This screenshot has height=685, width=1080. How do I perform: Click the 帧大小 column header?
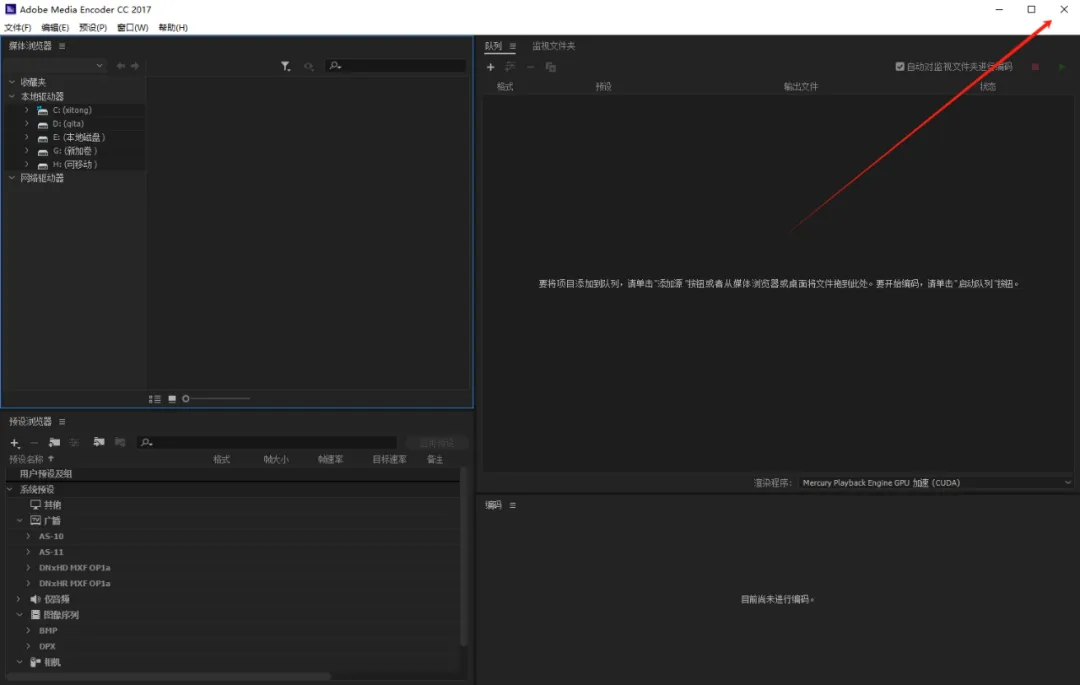276,459
